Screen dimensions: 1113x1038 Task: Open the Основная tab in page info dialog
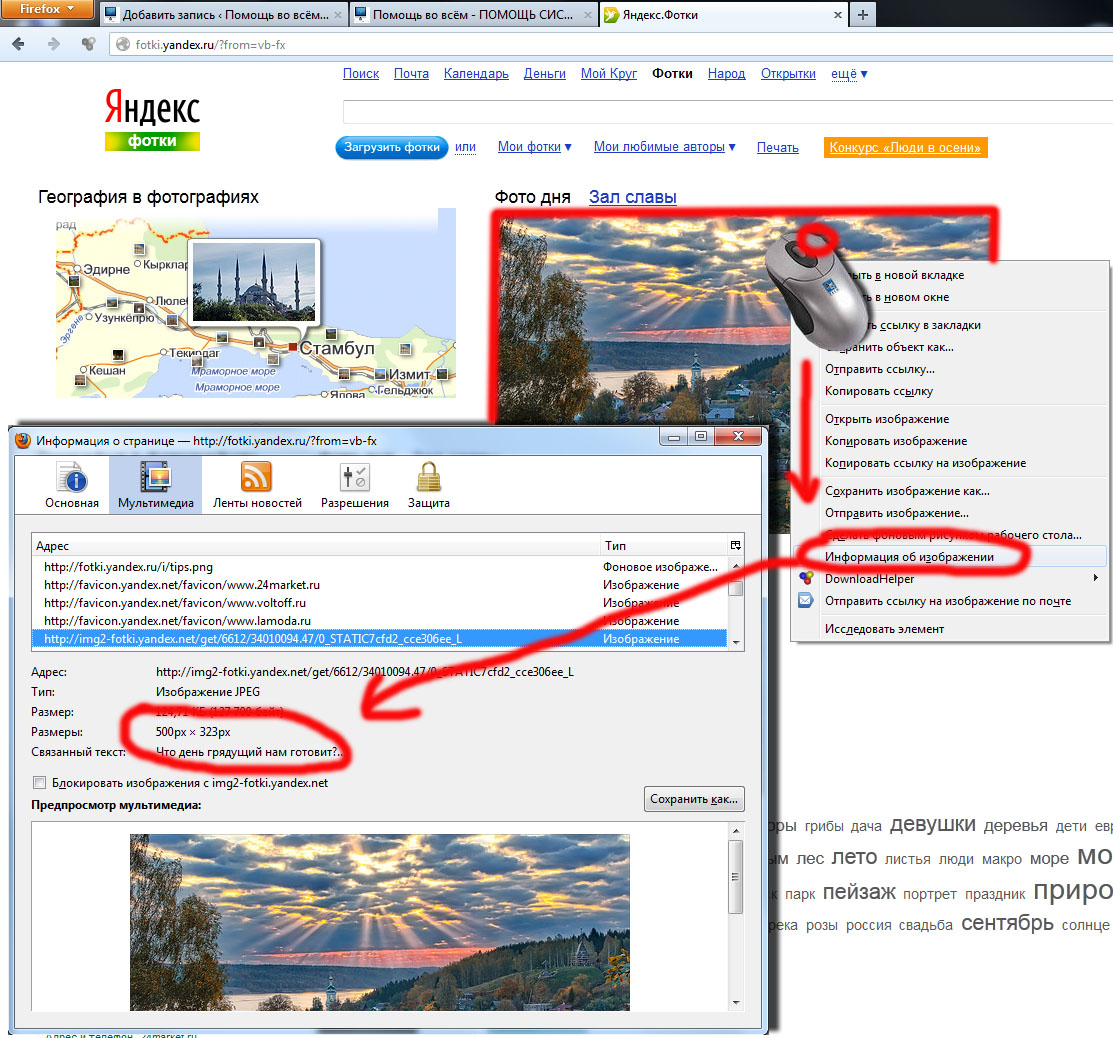[x=72, y=485]
